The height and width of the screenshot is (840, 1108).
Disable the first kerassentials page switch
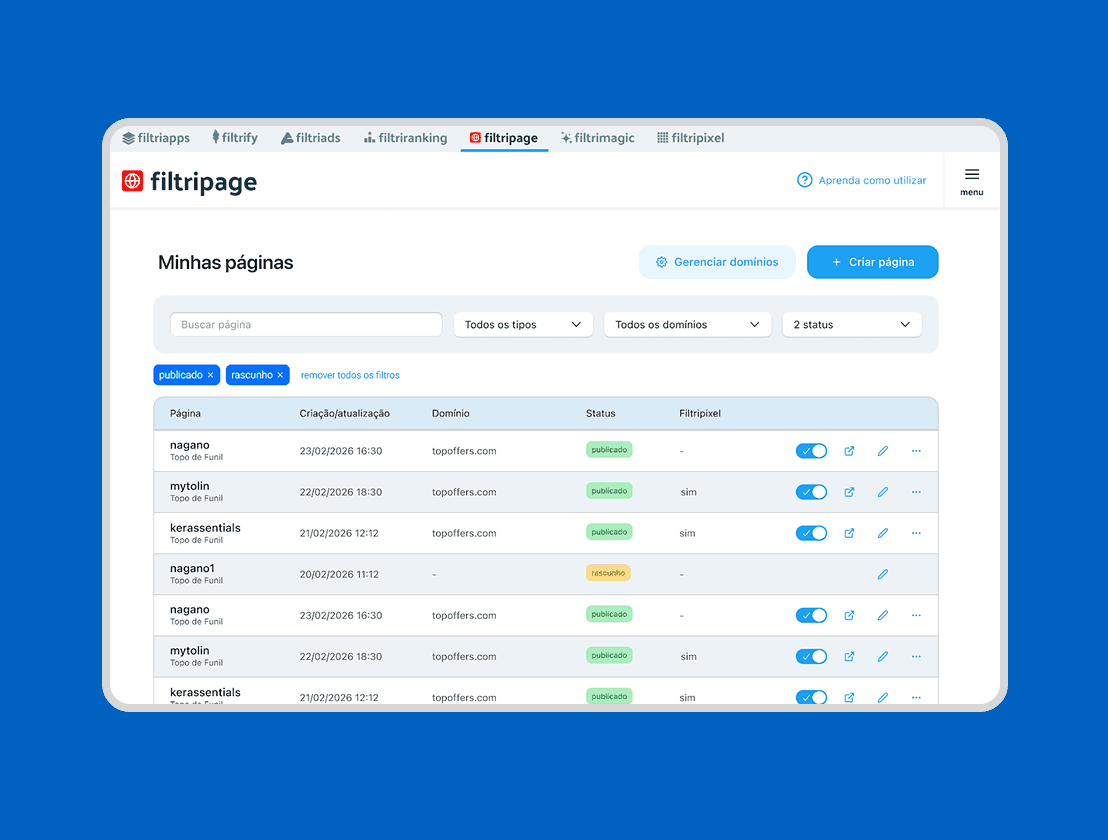point(811,533)
